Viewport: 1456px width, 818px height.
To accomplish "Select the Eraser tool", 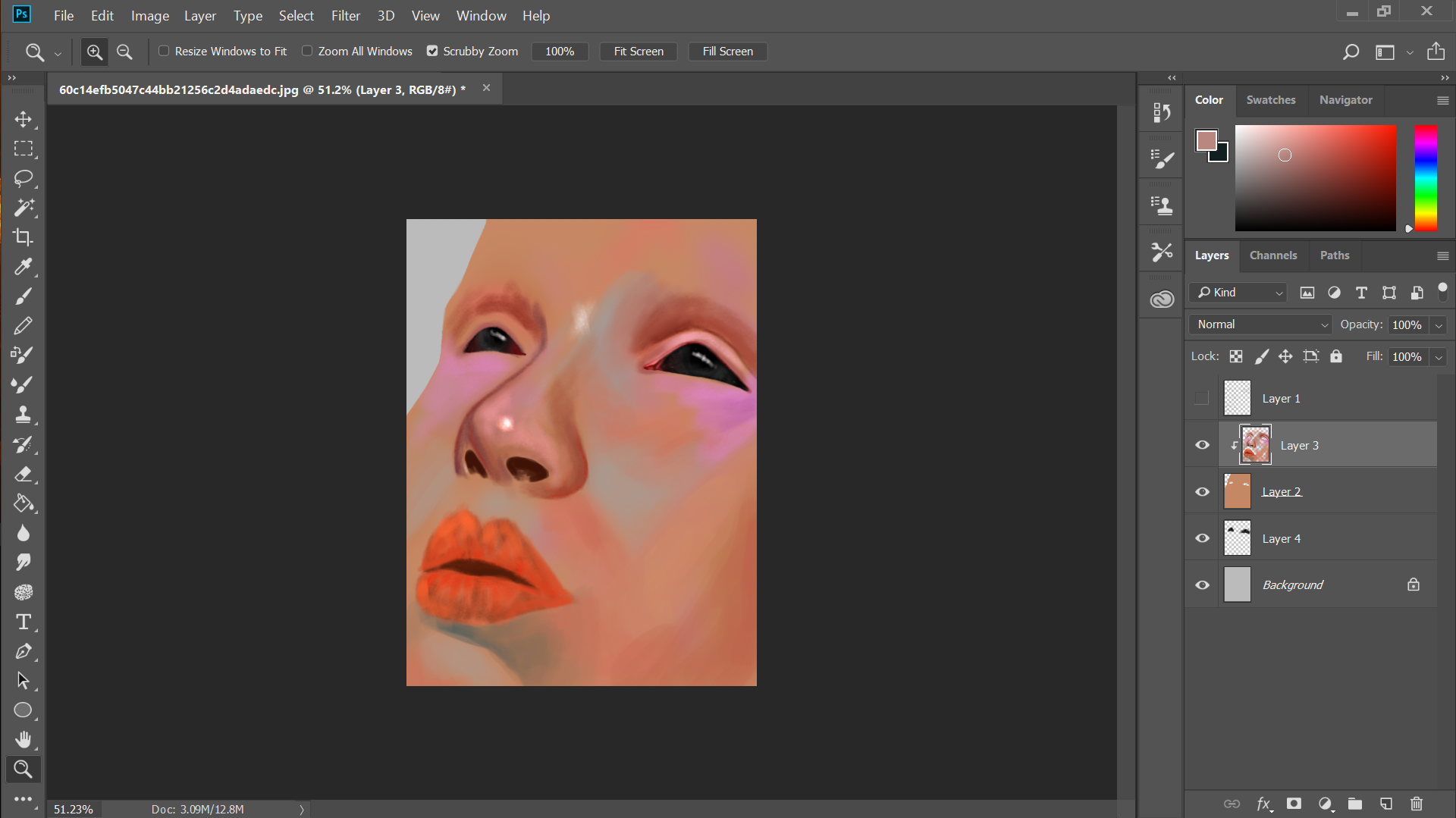I will click(24, 474).
